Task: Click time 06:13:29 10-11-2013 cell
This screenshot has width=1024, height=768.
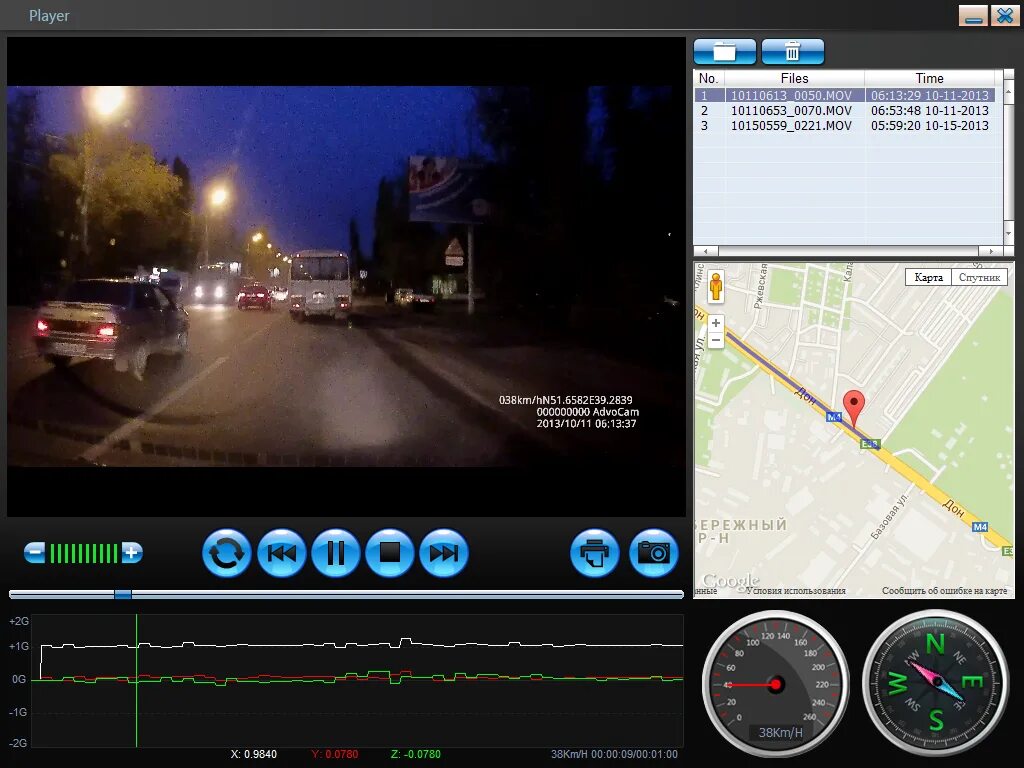Action: coord(929,95)
